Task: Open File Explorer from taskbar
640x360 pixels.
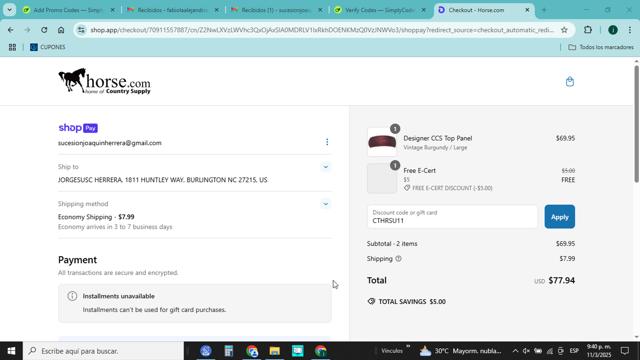Action: 275,351
